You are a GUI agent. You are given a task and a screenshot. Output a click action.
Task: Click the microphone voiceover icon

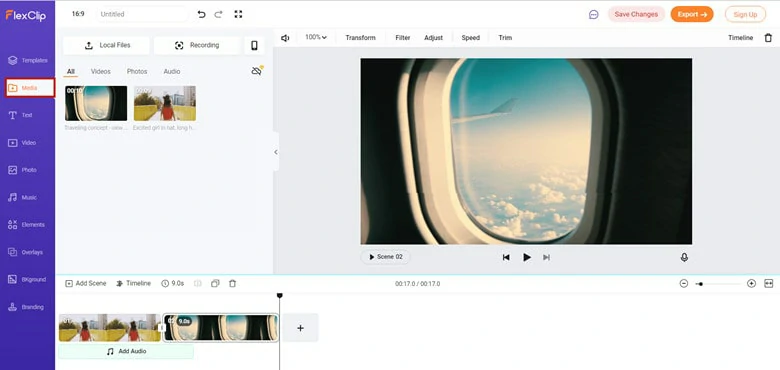[x=684, y=257]
